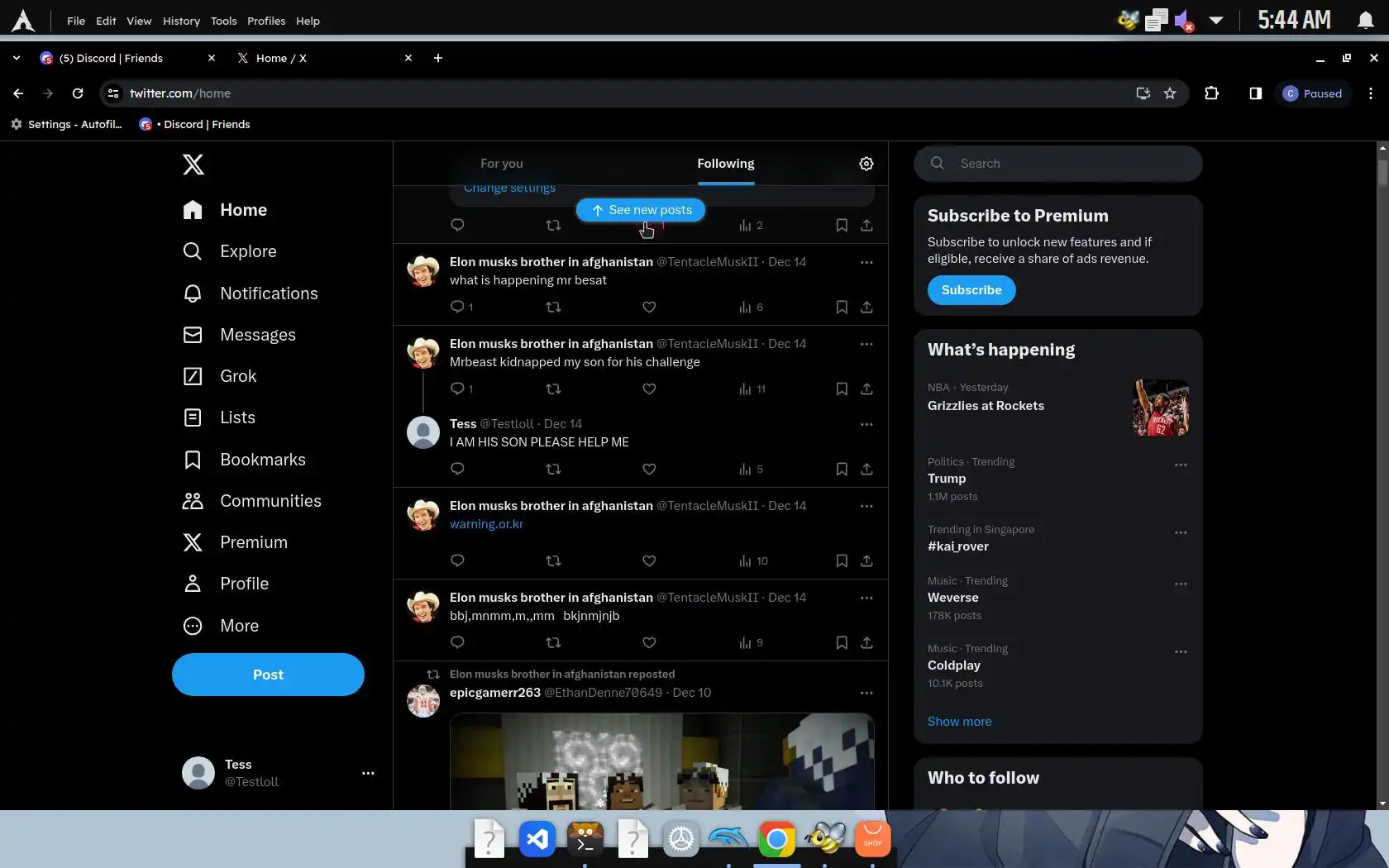Open new browser tab
The image size is (1389, 868).
coord(437,58)
